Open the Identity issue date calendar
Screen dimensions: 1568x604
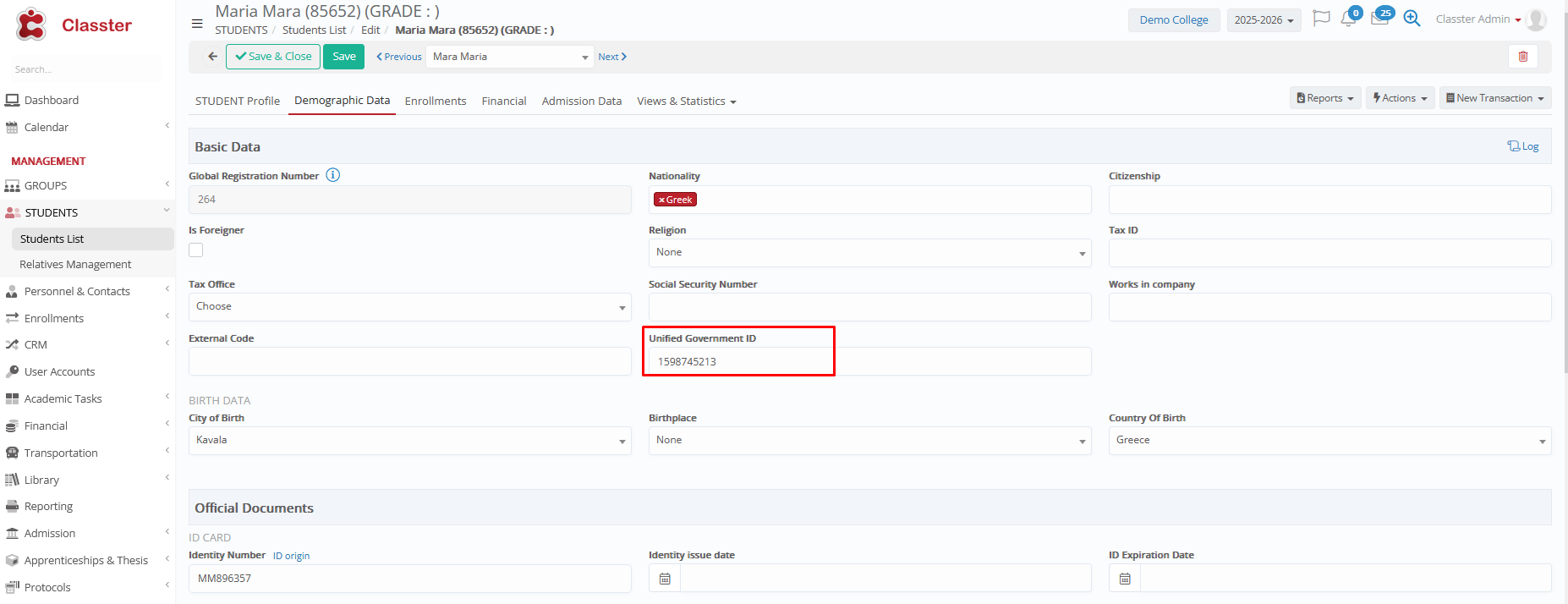click(665, 579)
